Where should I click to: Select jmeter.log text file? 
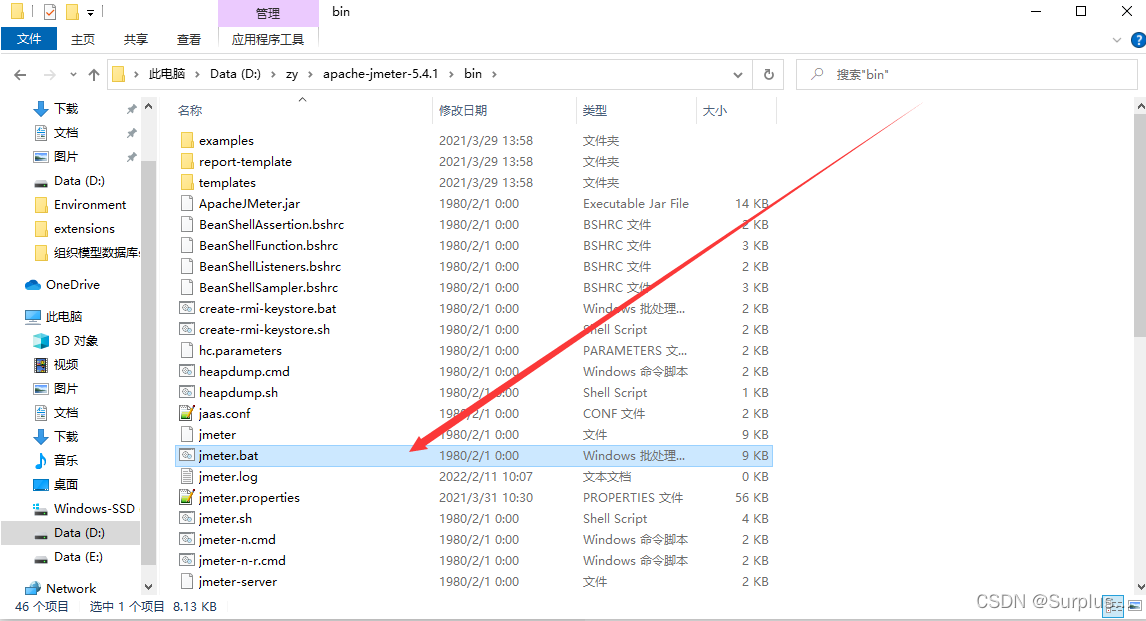(x=228, y=477)
